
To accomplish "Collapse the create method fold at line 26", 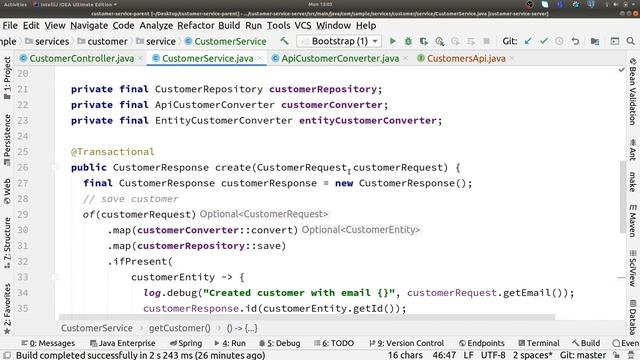I will coord(54,167).
